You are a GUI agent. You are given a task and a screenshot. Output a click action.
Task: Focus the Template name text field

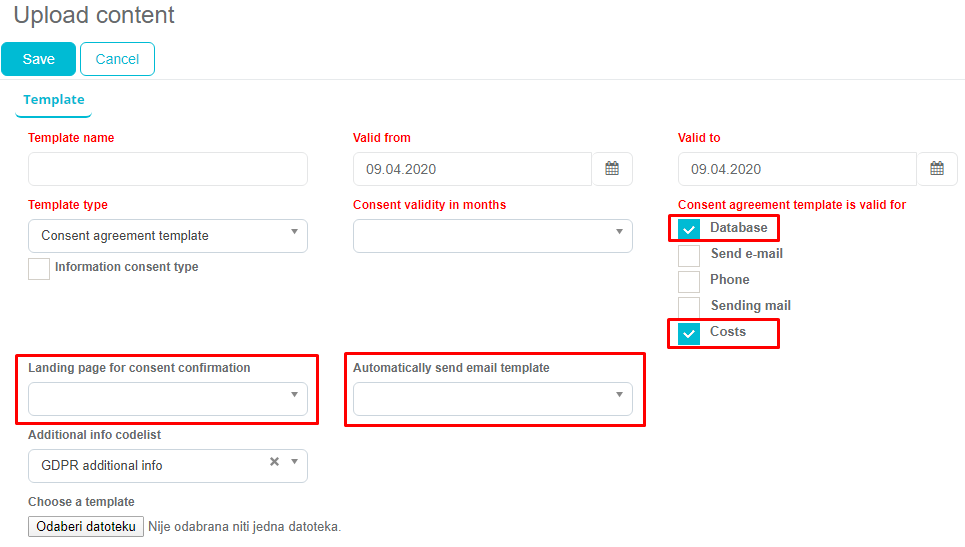point(168,169)
